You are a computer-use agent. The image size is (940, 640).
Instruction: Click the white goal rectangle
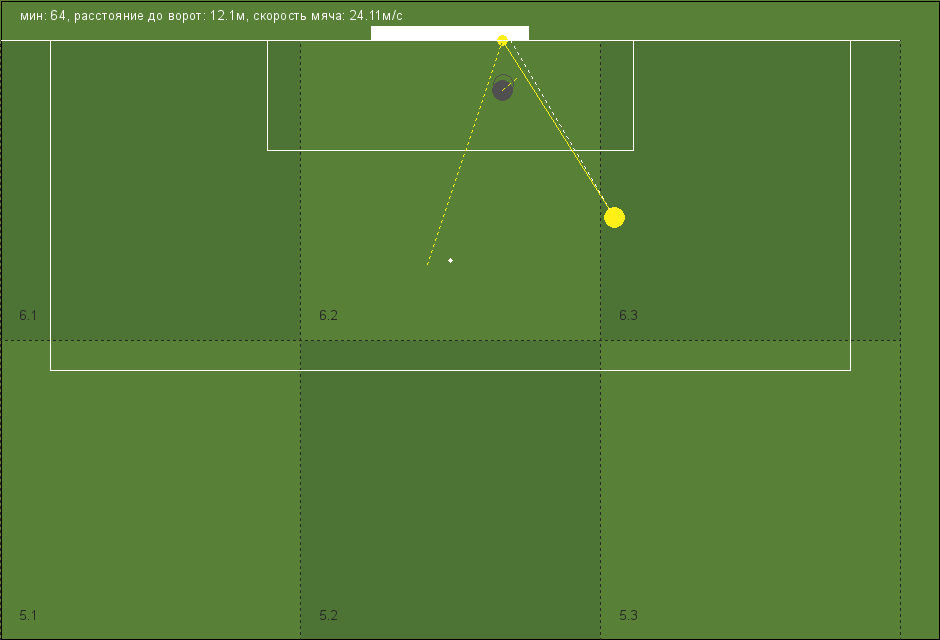[x=450, y=33]
